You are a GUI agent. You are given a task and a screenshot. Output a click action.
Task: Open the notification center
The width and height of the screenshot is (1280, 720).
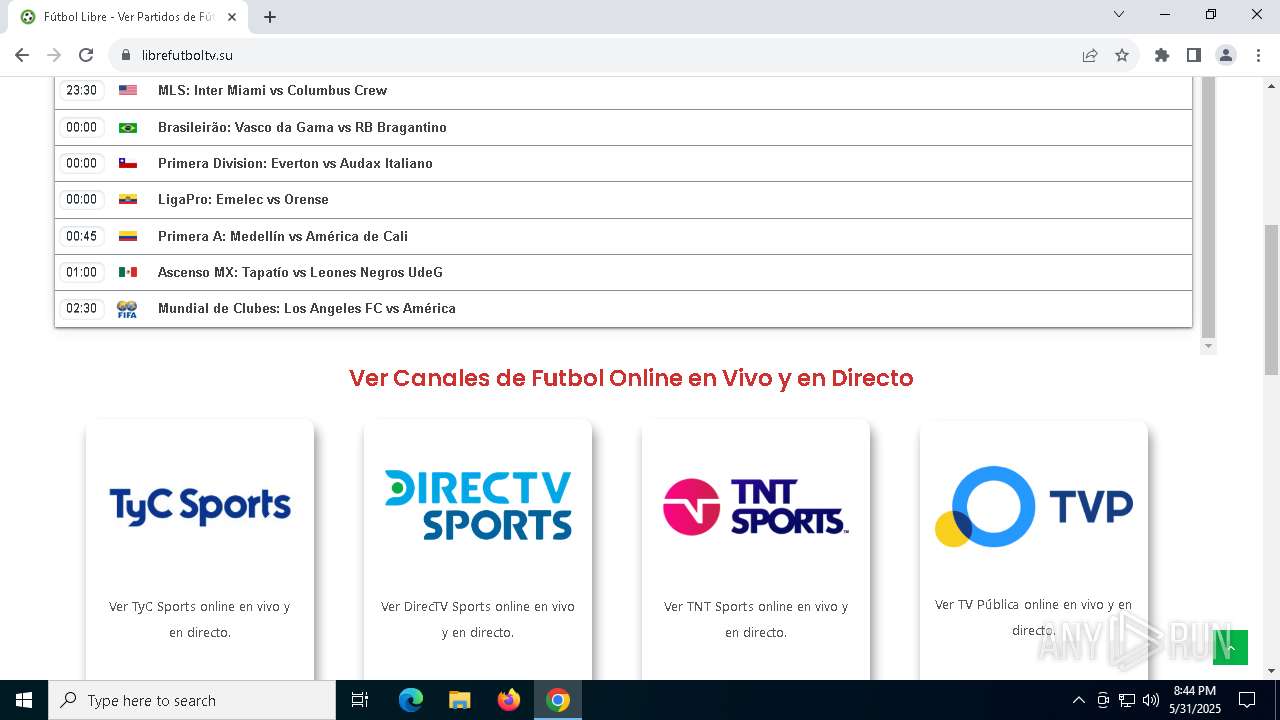(x=1247, y=700)
